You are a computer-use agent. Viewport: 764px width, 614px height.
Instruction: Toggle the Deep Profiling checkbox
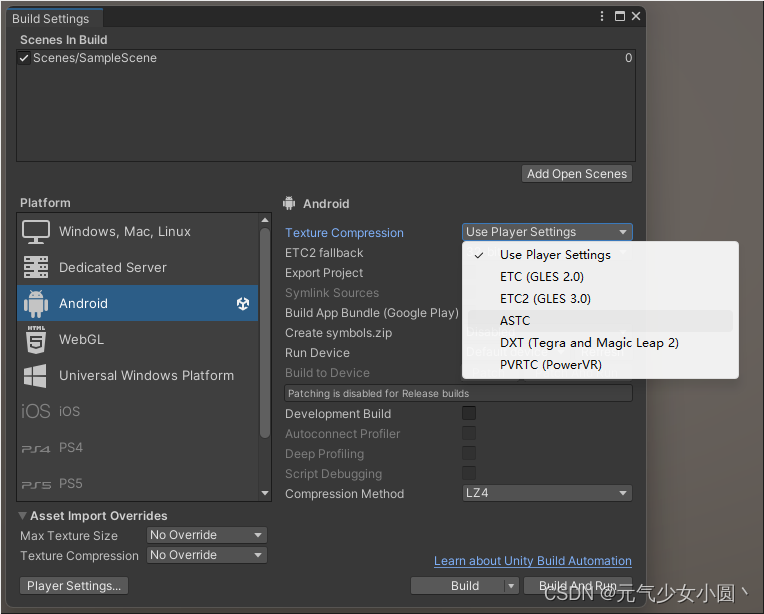point(469,453)
